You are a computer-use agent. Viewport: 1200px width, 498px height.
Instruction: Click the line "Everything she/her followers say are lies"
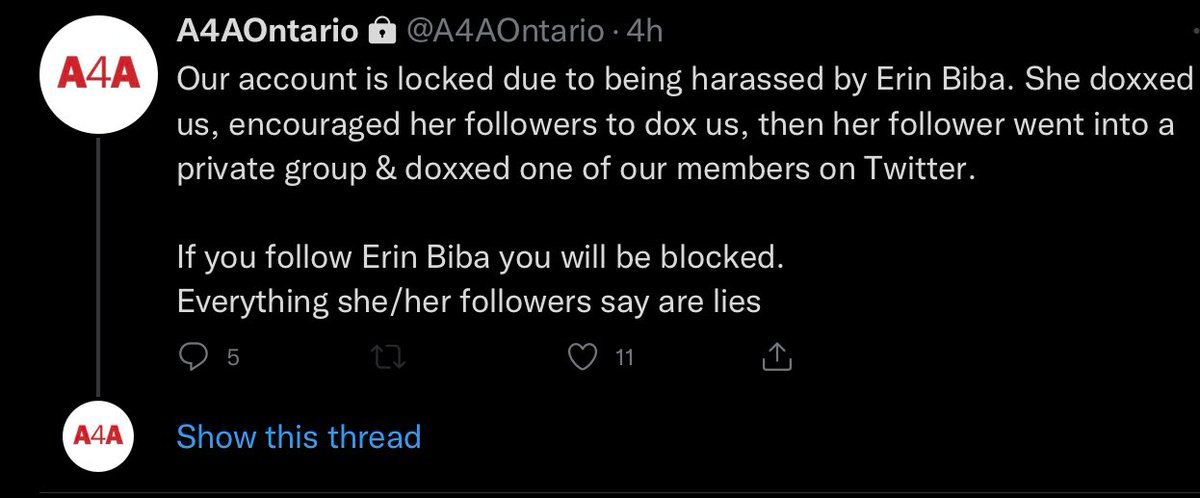tap(468, 300)
